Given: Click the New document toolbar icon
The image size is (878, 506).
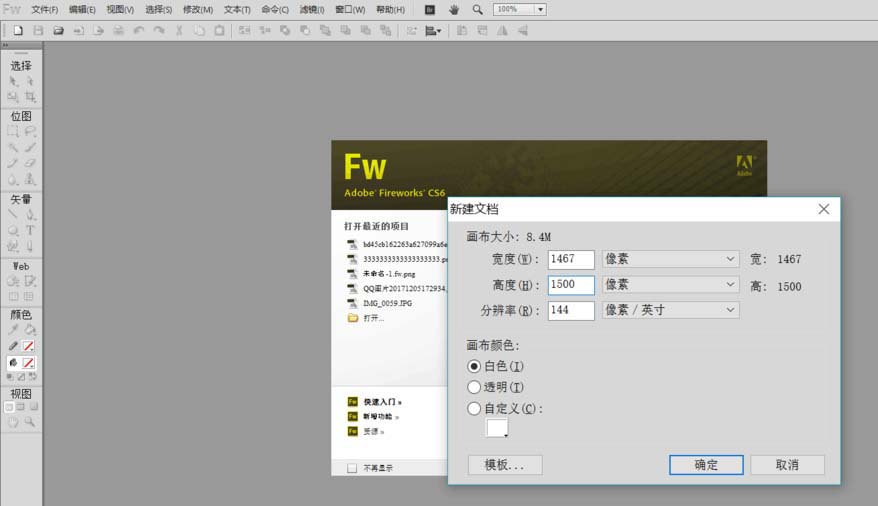Looking at the screenshot, I should (x=18, y=30).
